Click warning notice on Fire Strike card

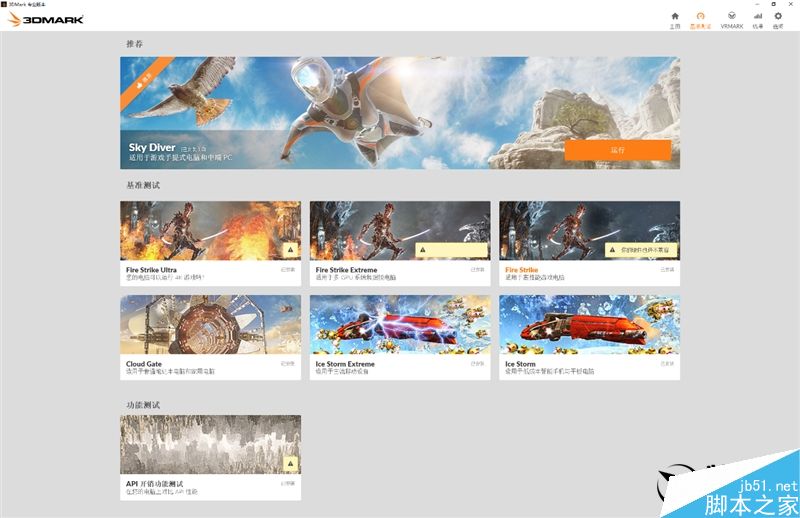(x=641, y=250)
